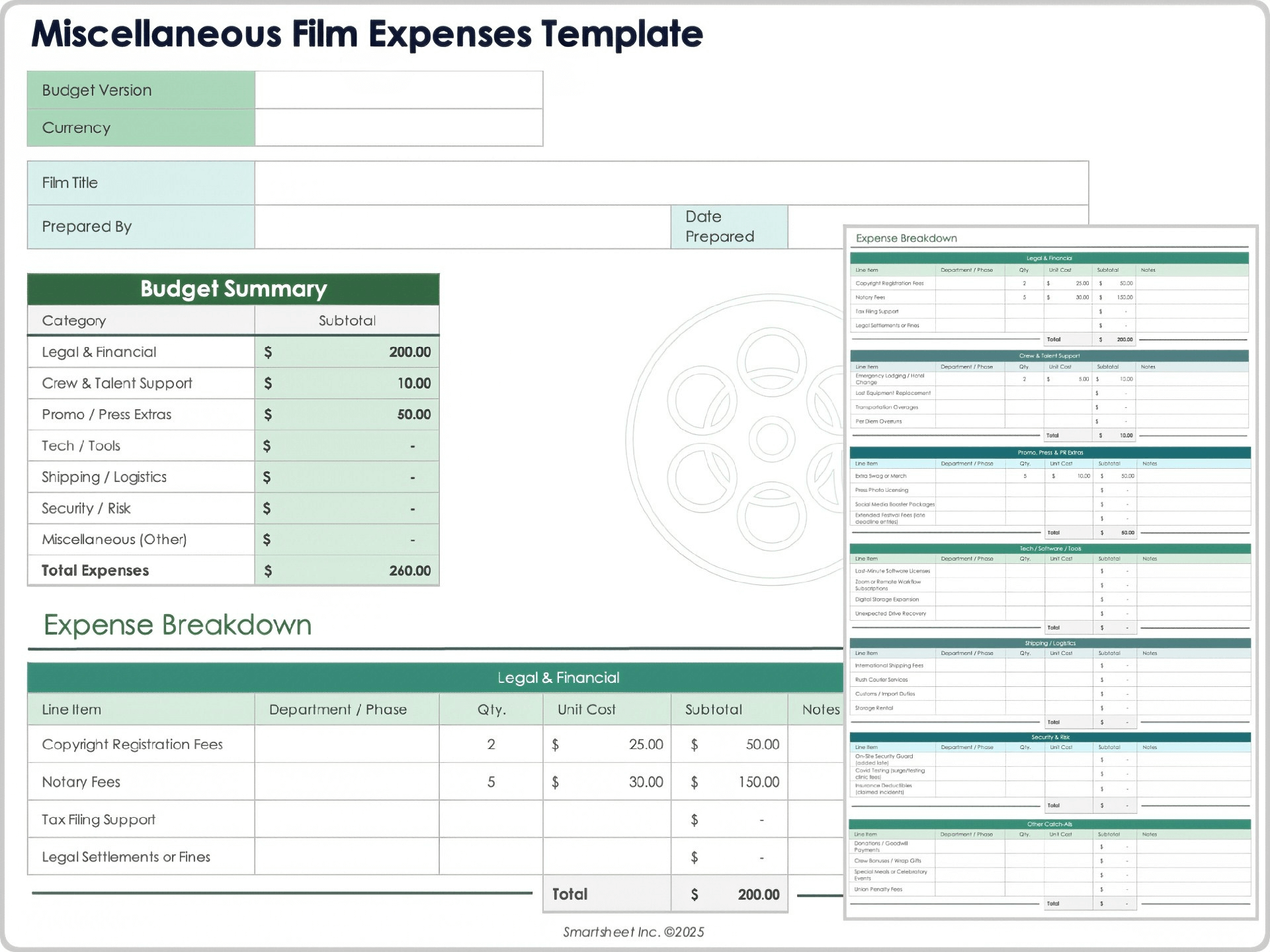The height and width of the screenshot is (952, 1270).
Task: Click 'Shipping / Logistics' banner in thumbnail
Action: click(1050, 643)
